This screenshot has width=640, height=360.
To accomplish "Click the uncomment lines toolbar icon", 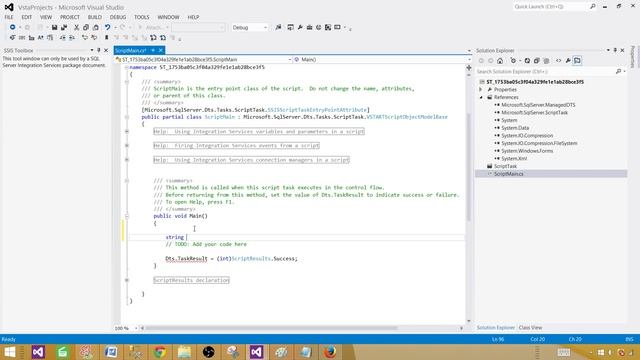I will 94,38.
